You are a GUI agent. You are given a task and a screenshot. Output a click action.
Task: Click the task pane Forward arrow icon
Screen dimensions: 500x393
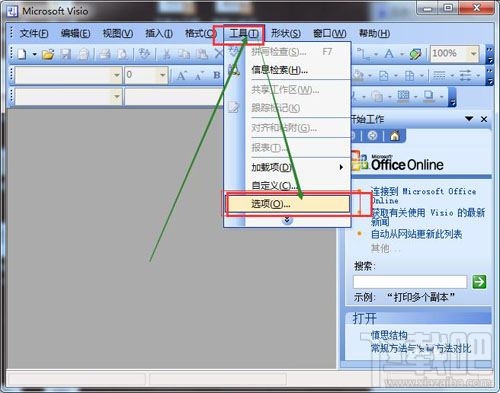click(x=372, y=136)
